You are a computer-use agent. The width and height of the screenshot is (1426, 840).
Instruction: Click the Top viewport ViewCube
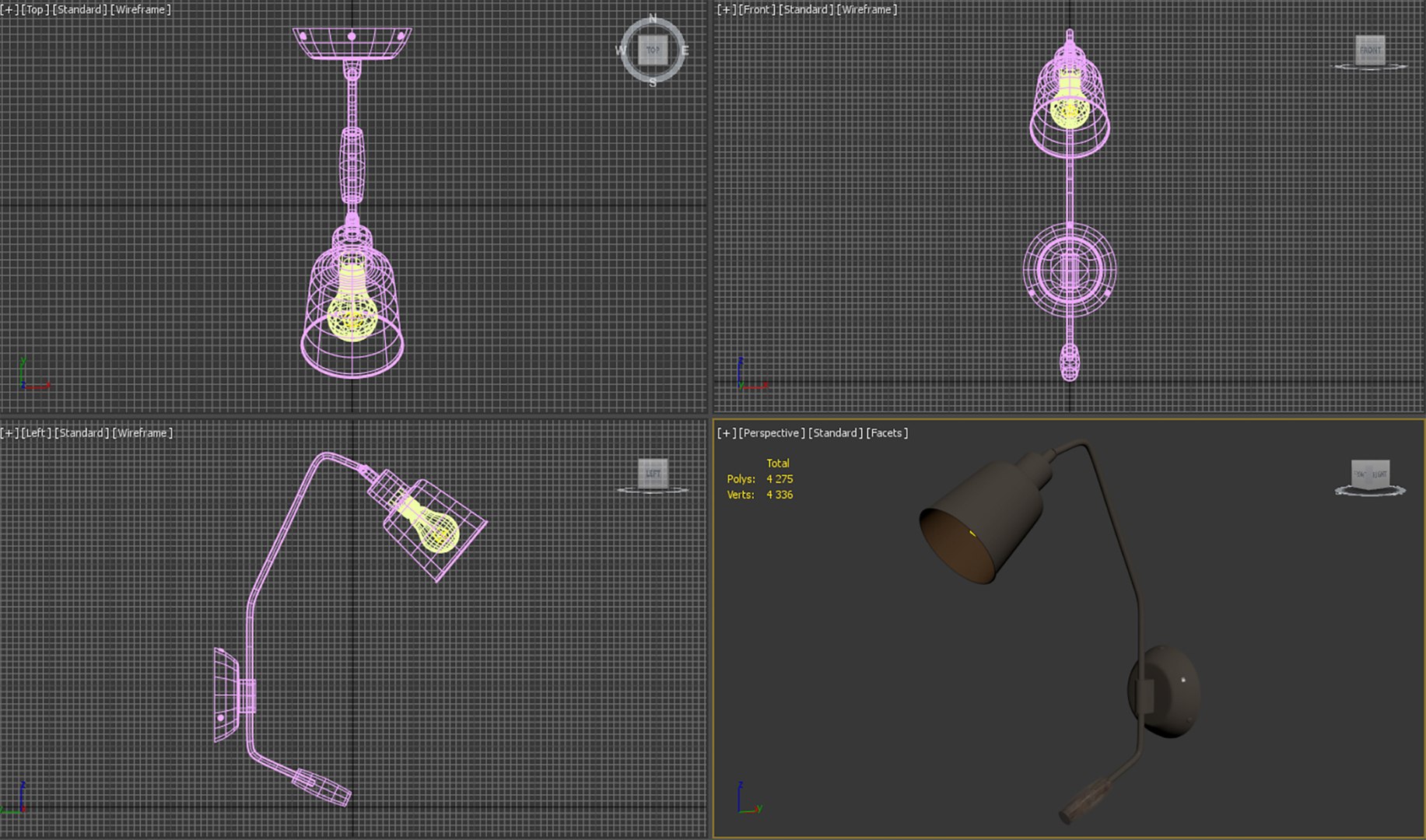tap(653, 51)
